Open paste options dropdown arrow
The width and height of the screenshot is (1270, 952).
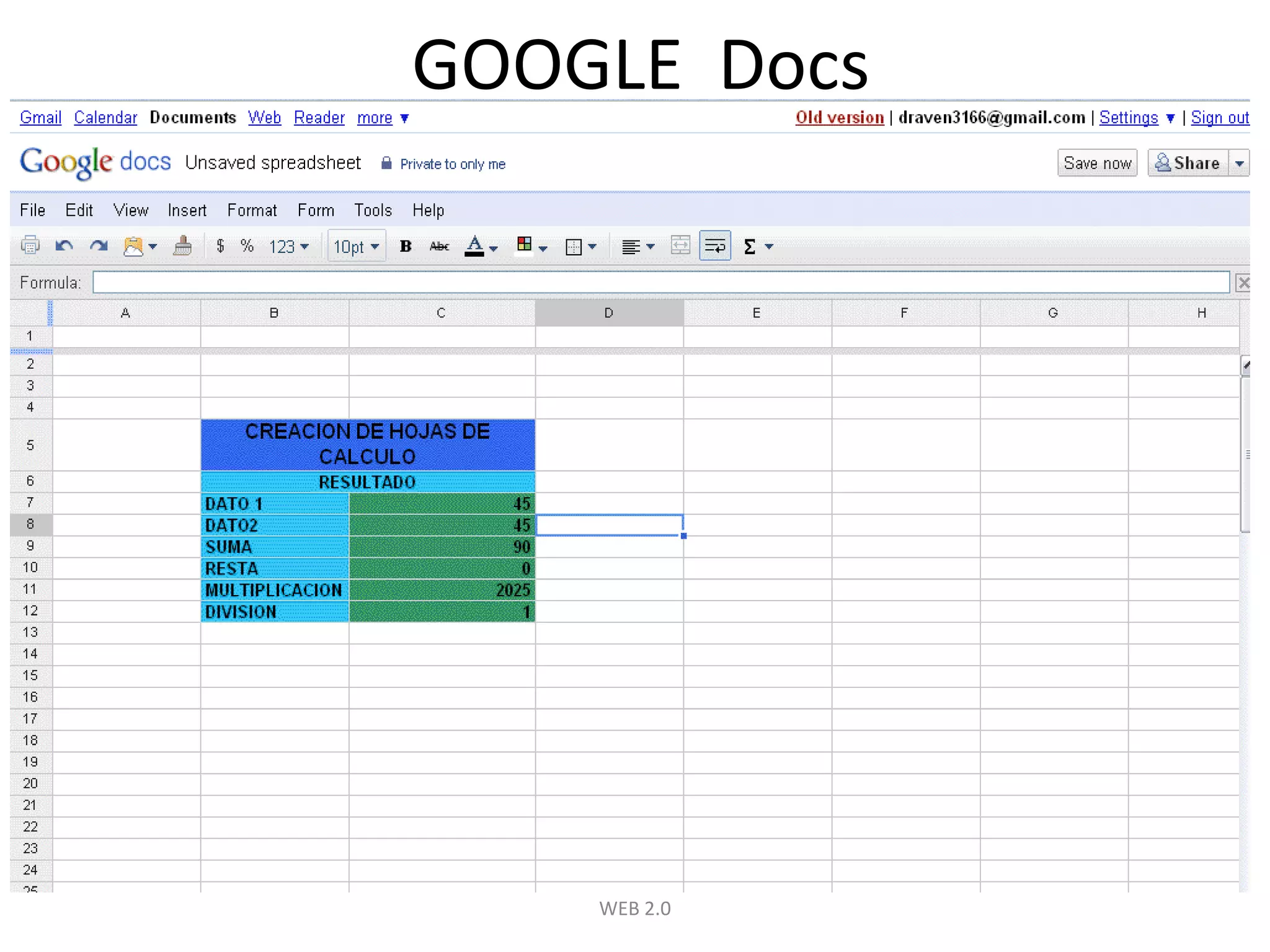[153, 247]
